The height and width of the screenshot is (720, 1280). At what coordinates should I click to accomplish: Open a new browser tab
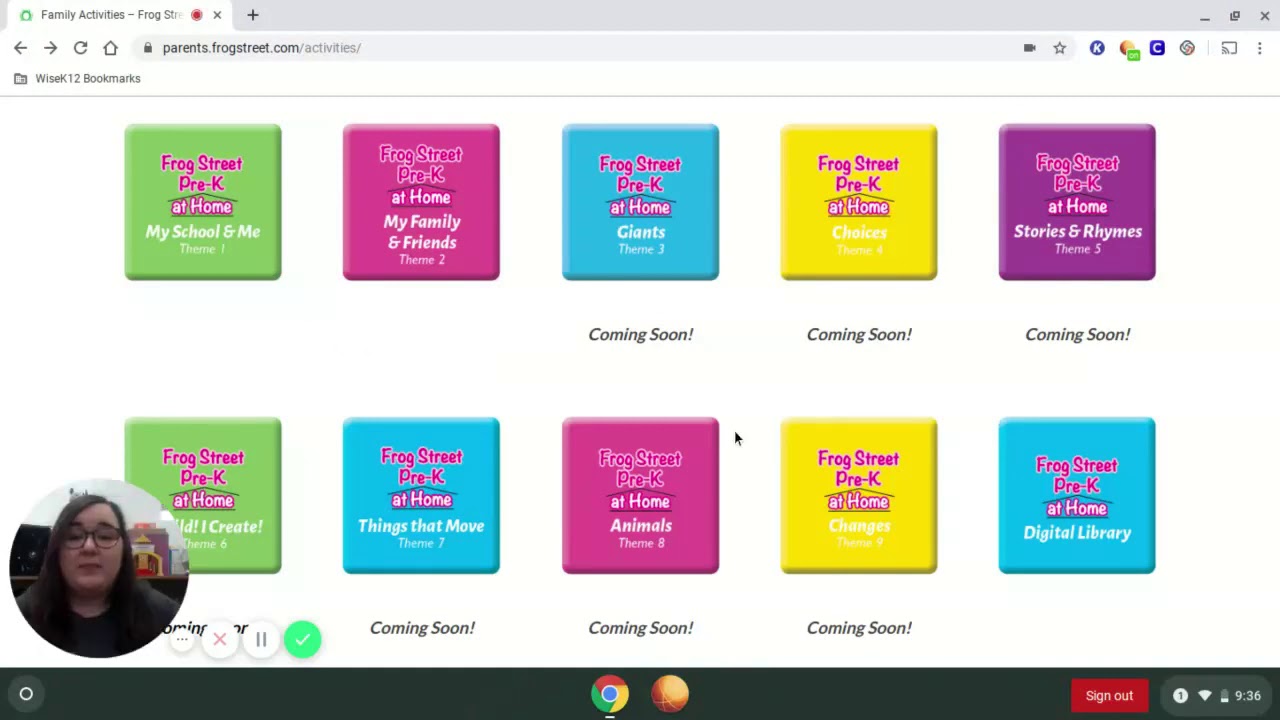(x=253, y=15)
